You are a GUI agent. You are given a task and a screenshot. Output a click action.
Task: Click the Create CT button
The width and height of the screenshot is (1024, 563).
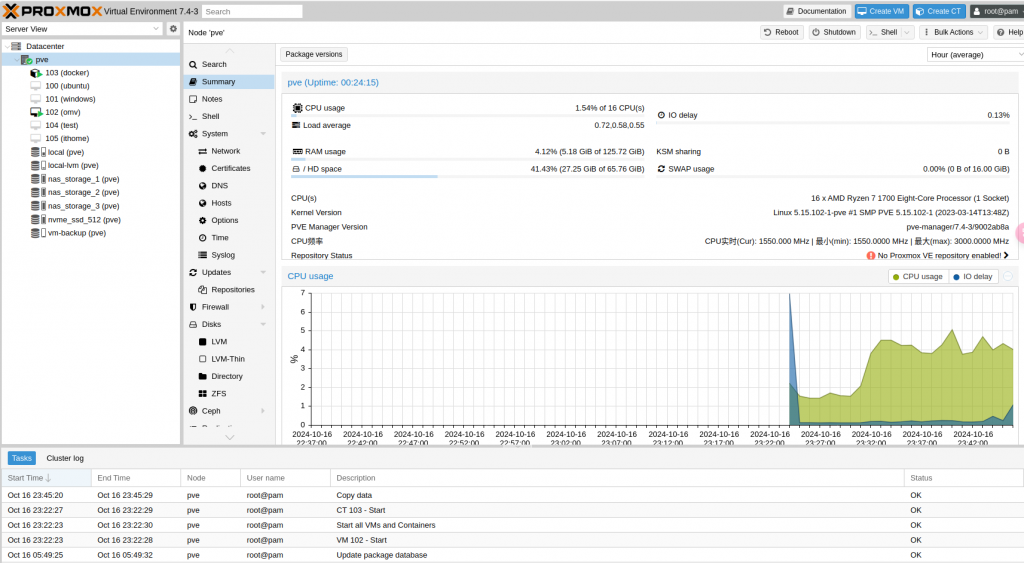point(938,11)
